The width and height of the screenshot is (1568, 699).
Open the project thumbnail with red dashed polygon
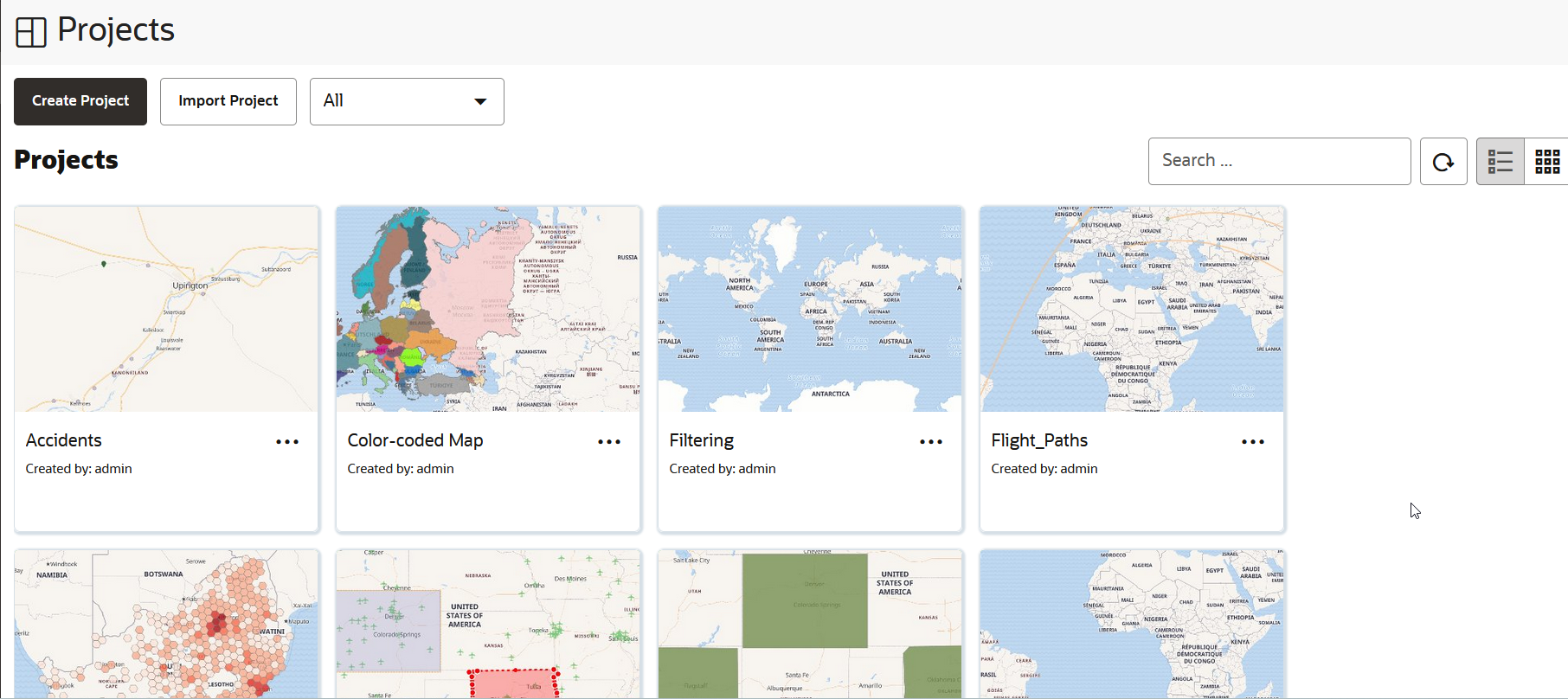pyautogui.click(x=488, y=624)
